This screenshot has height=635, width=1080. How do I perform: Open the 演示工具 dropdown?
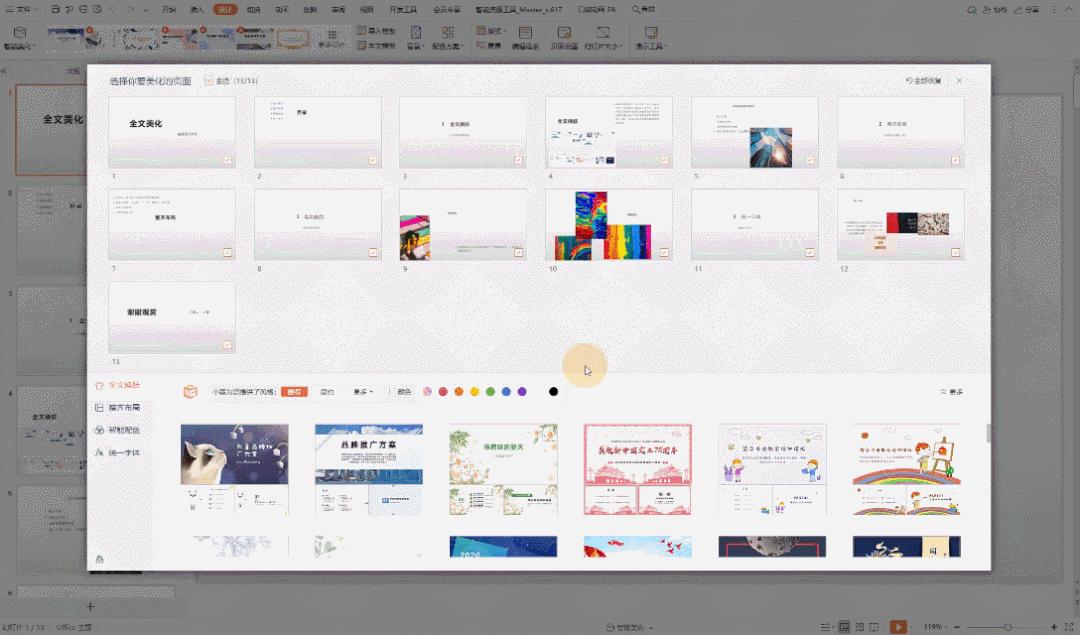pyautogui.click(x=651, y=38)
